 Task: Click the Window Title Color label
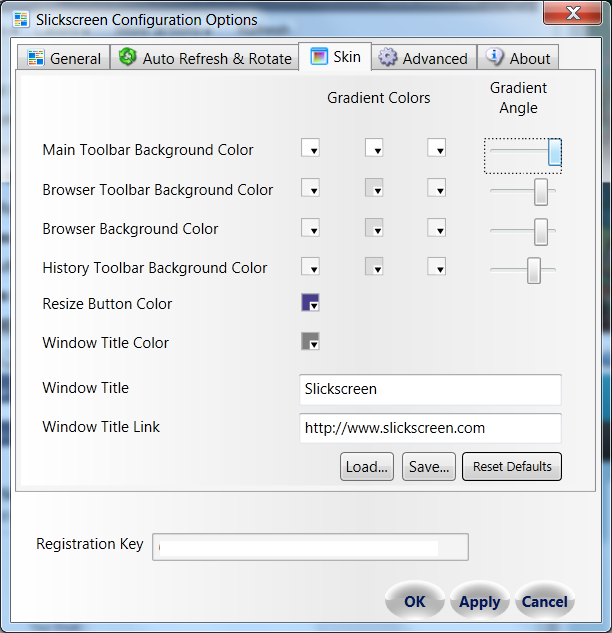click(105, 343)
